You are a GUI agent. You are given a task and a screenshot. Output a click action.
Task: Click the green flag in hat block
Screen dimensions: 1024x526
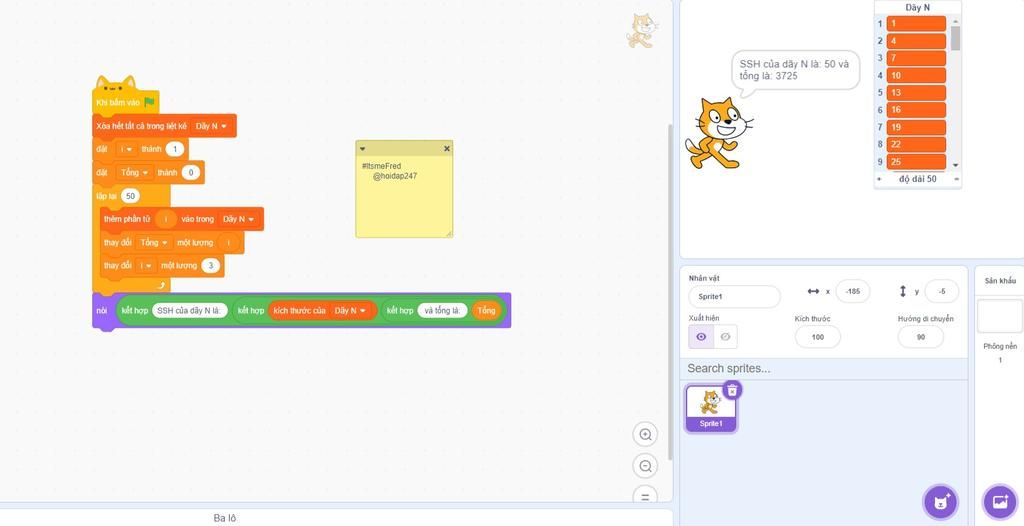(x=150, y=102)
